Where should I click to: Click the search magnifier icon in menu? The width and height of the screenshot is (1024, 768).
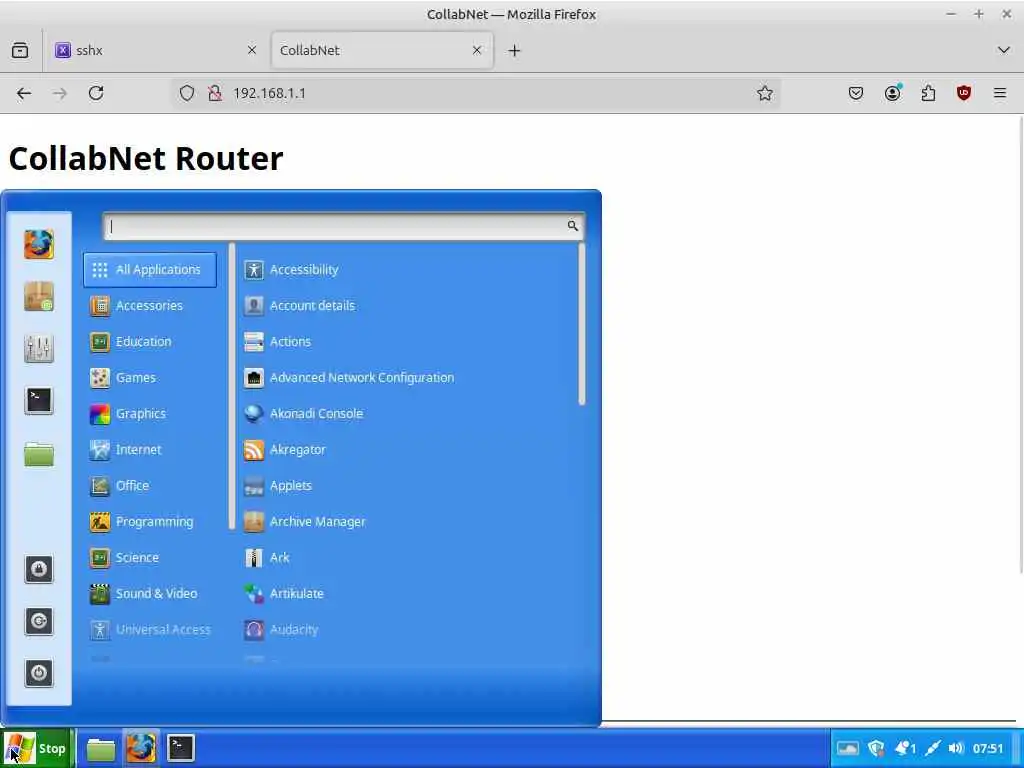tap(572, 226)
